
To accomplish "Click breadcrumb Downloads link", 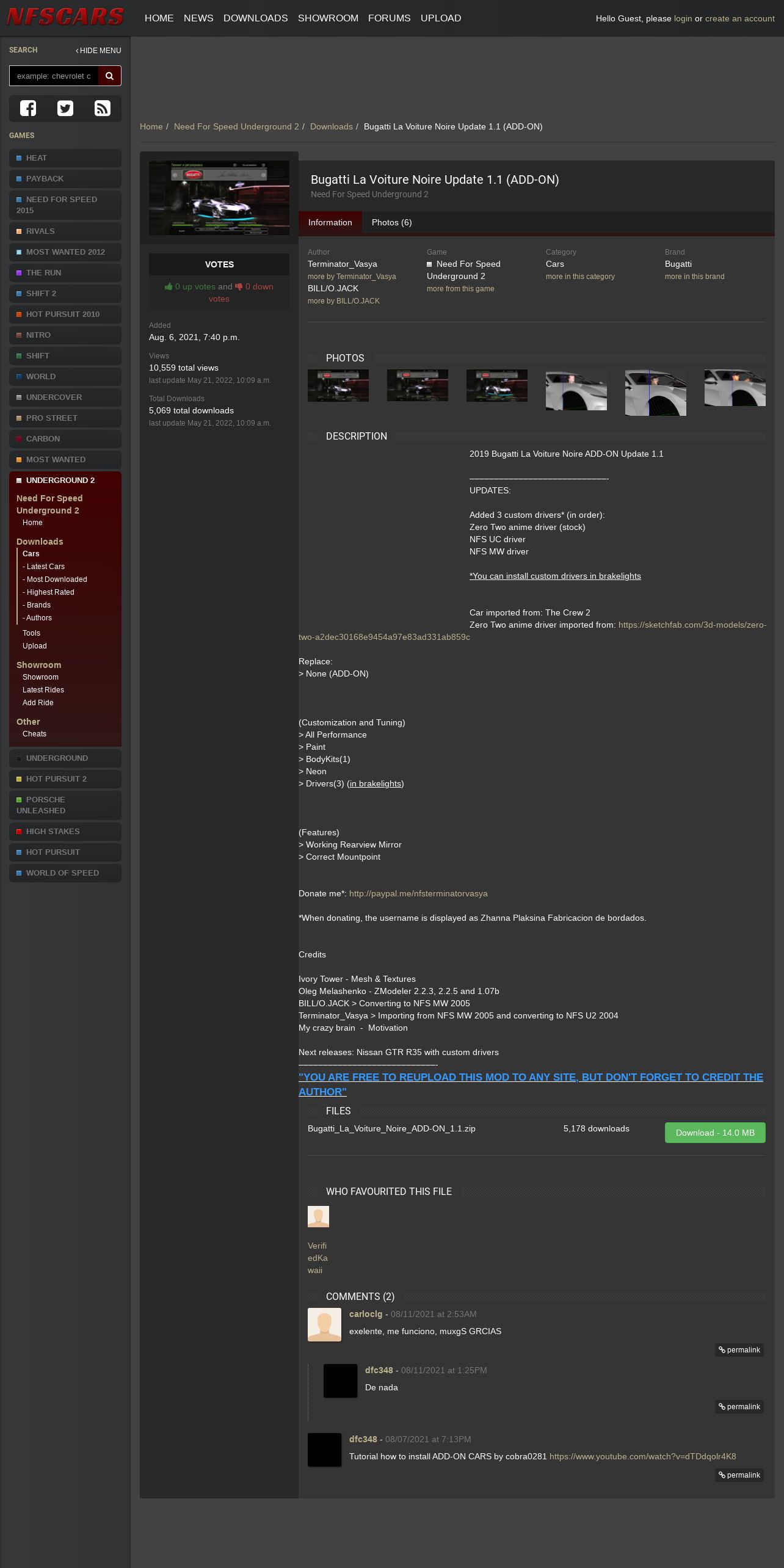I will [x=332, y=126].
